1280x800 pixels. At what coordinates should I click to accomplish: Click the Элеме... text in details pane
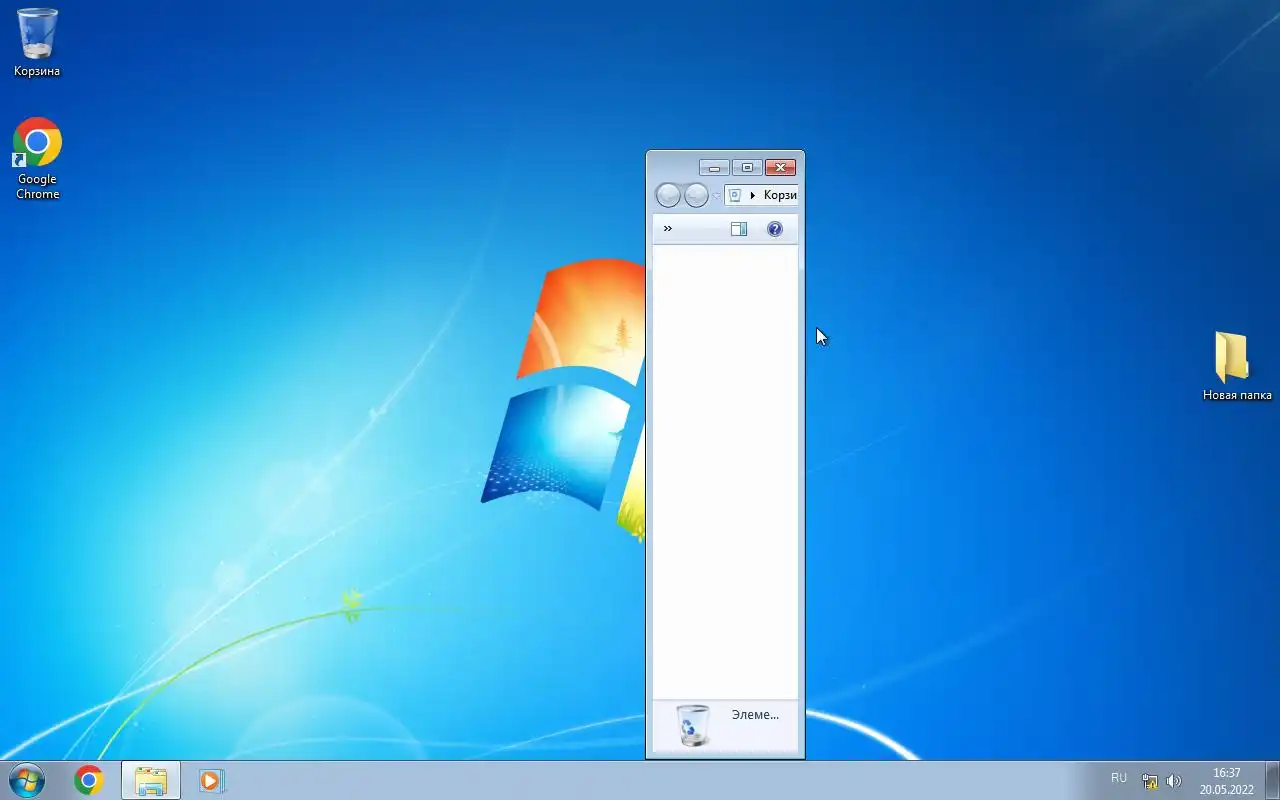click(x=755, y=715)
